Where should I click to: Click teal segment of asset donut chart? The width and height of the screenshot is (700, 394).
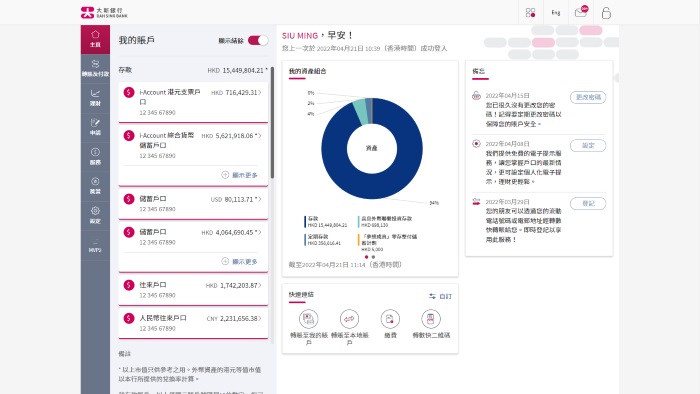(361, 112)
